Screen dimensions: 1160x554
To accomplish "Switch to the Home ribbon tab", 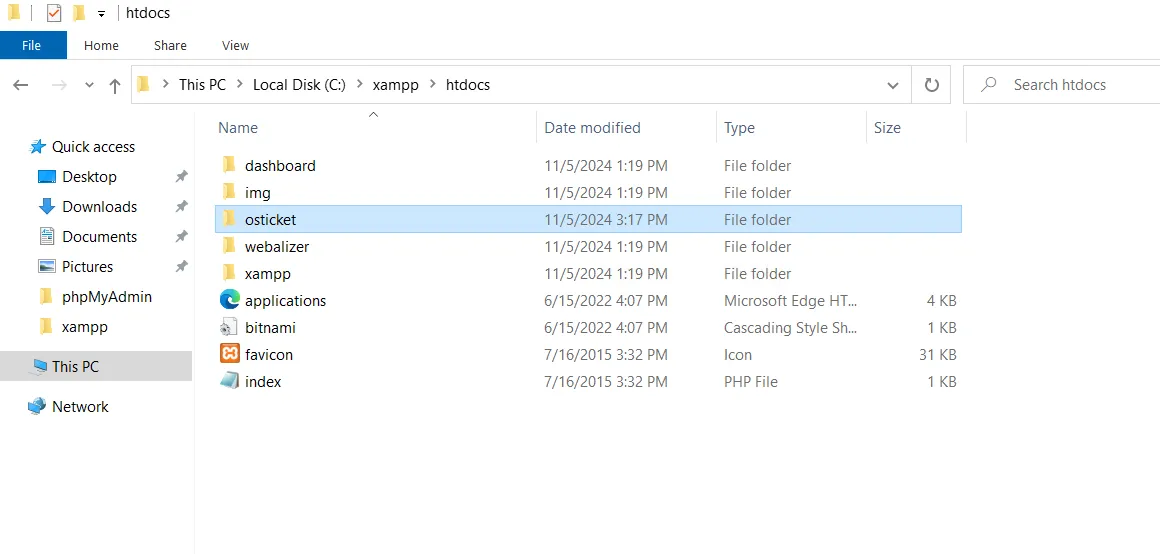I will click(101, 45).
